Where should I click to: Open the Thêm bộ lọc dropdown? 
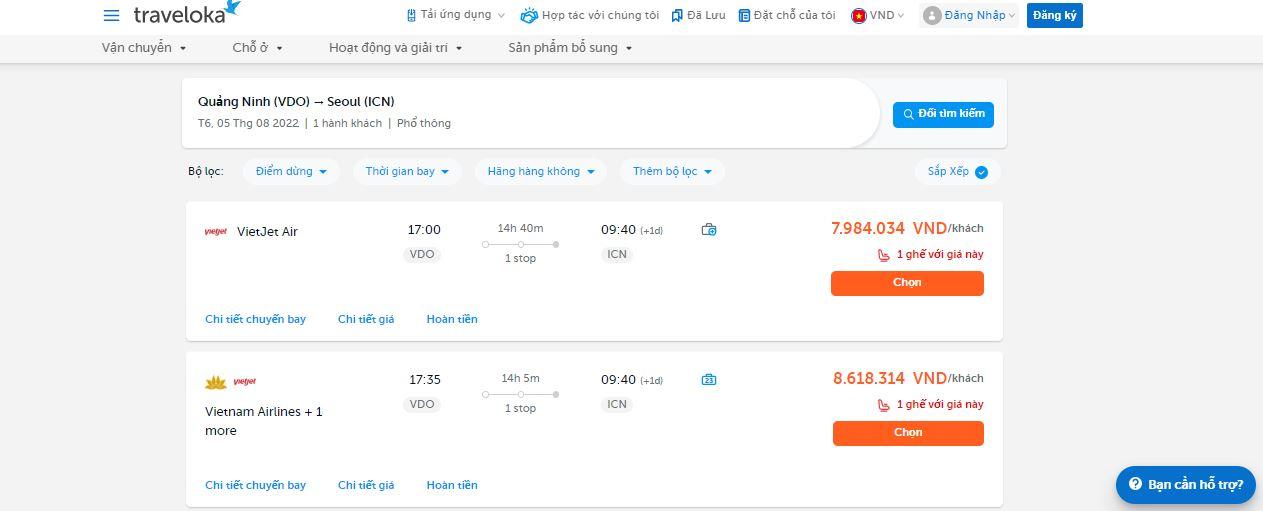pyautogui.click(x=672, y=172)
